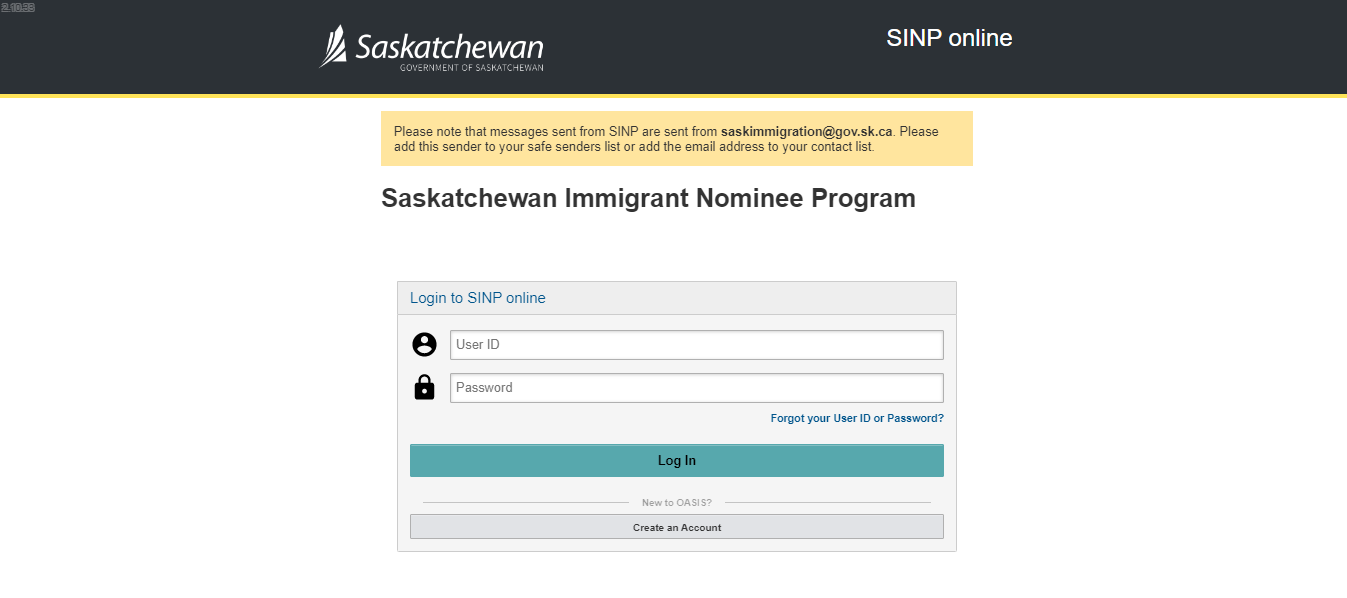Open the Forgot your User ID or Password link
Viewport: 1347px width, 598px height.
point(857,418)
